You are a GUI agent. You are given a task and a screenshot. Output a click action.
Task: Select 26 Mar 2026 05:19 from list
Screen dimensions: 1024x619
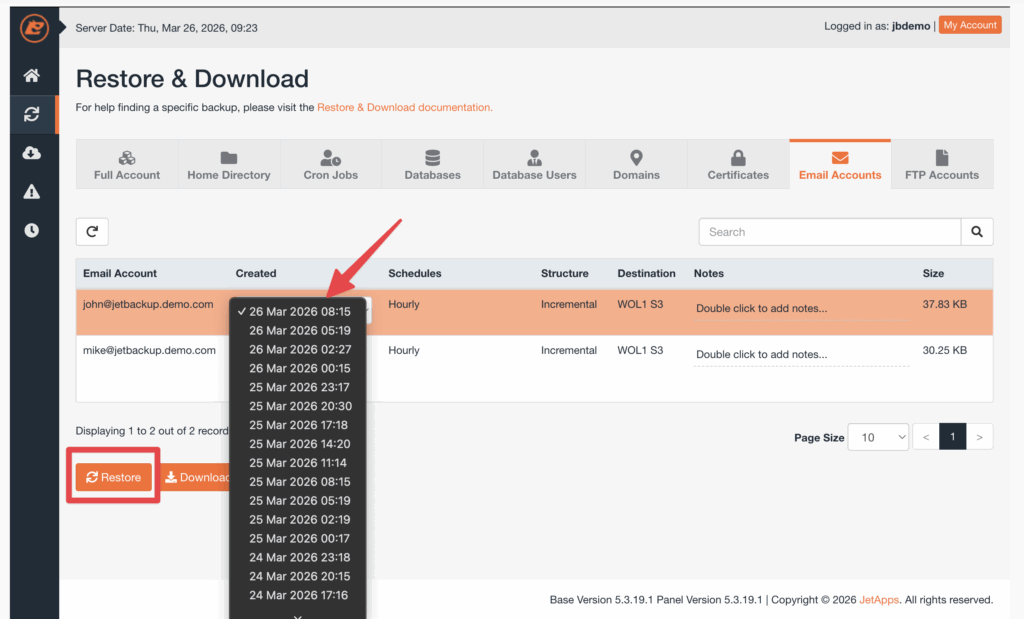[300, 330]
